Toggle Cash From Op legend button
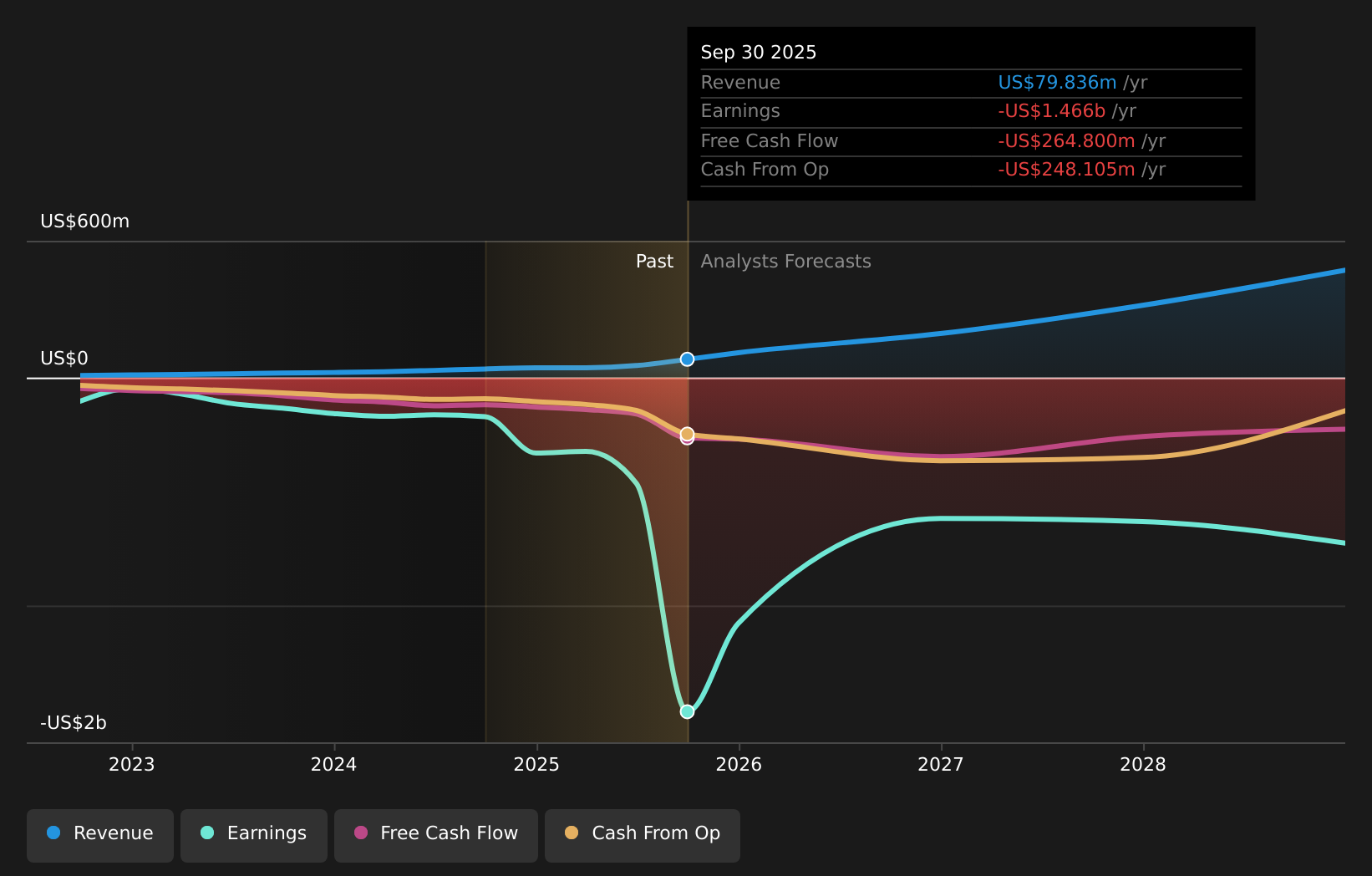This screenshot has width=1372, height=876. pyautogui.click(x=643, y=835)
